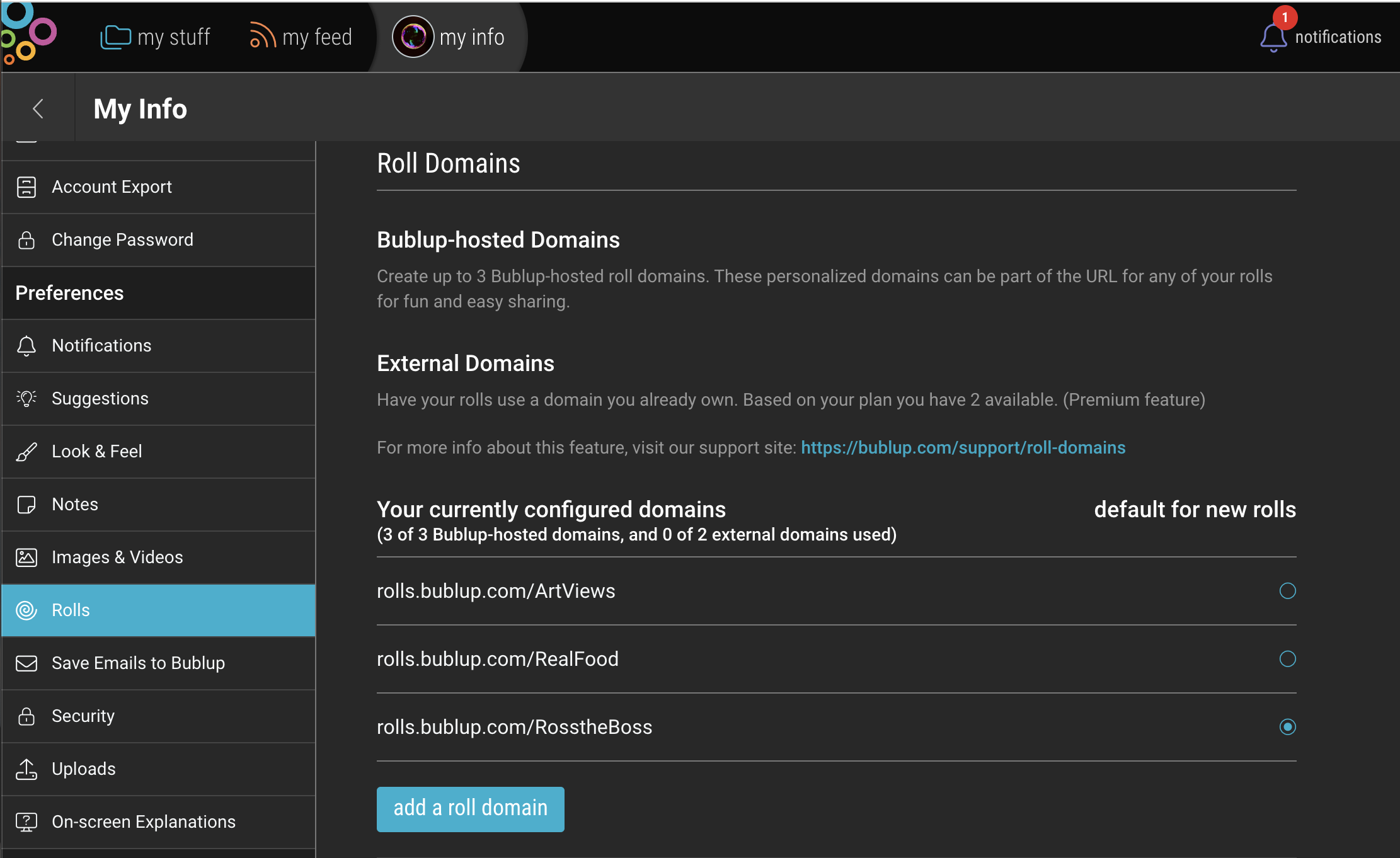Switch to the my info tab
This screenshot has height=858, width=1400.
pyautogui.click(x=449, y=37)
